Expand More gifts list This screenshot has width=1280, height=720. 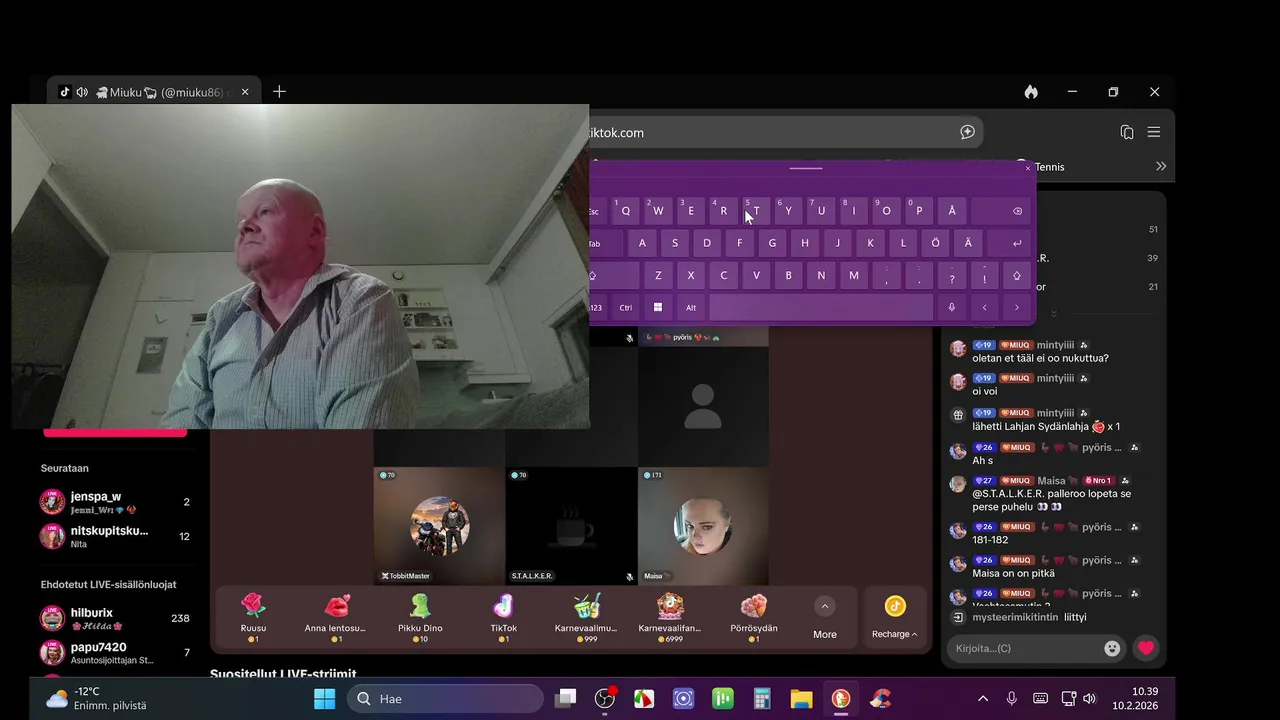[825, 617]
